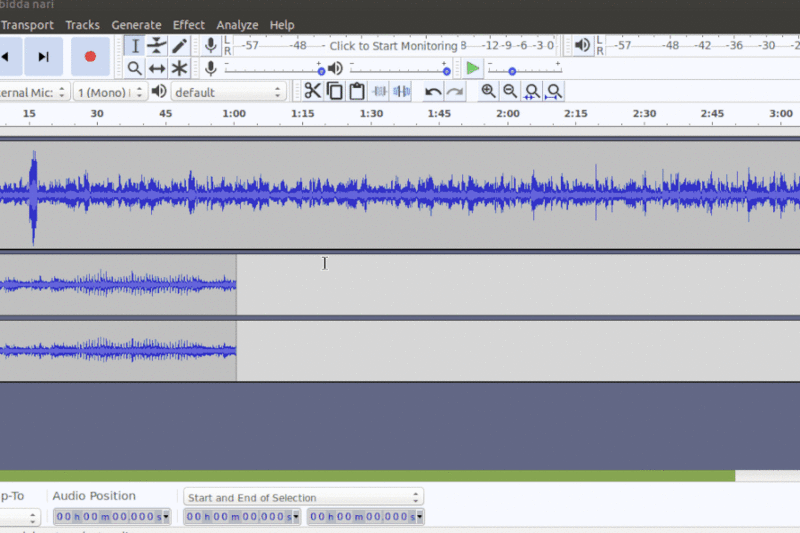
Task: Click the Cut scissors icon
Action: [312, 91]
